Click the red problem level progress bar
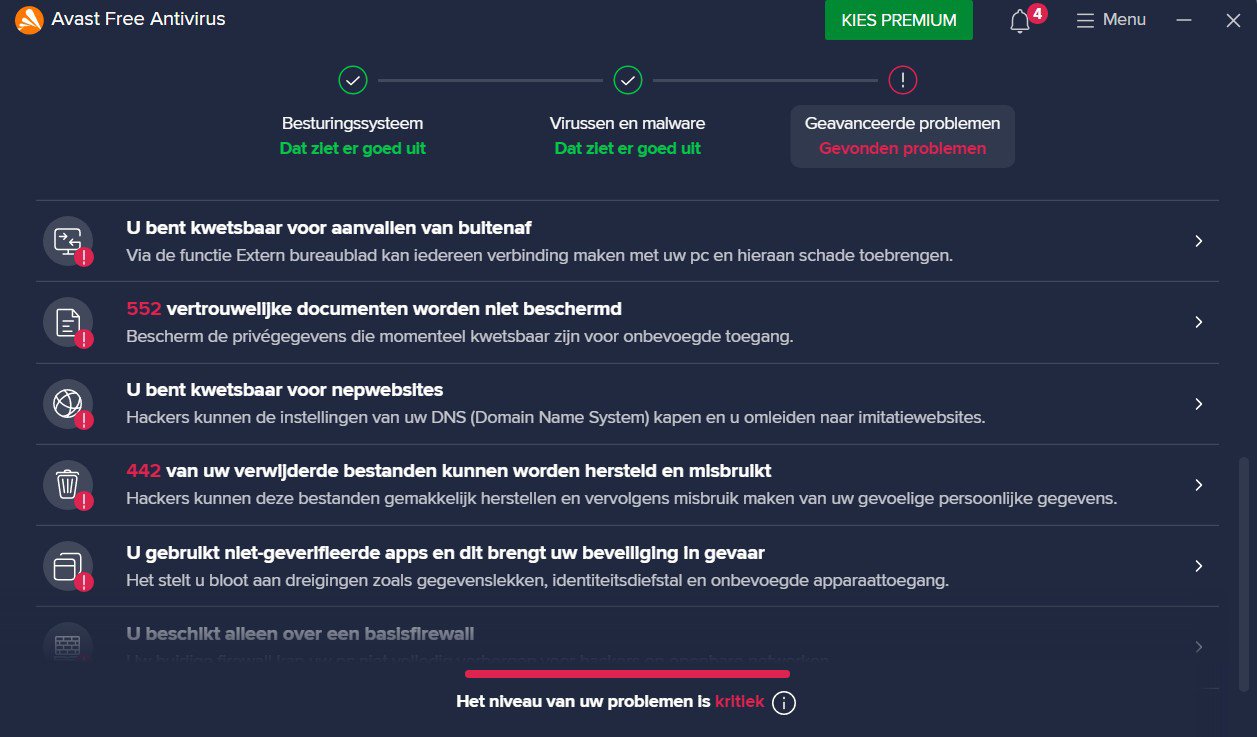 (x=627, y=674)
